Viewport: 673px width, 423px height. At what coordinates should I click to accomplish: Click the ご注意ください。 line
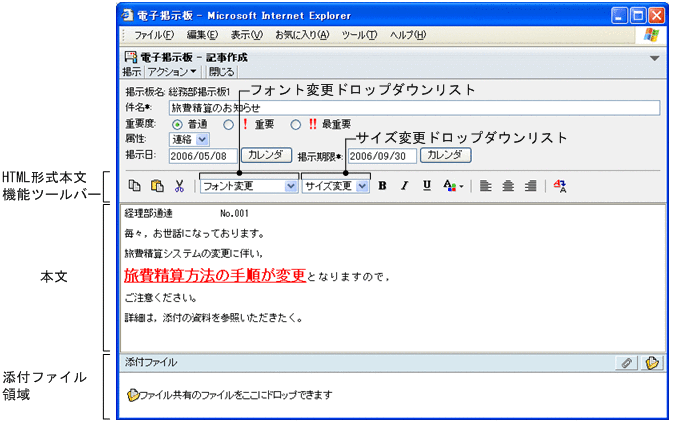pyautogui.click(x=161, y=297)
